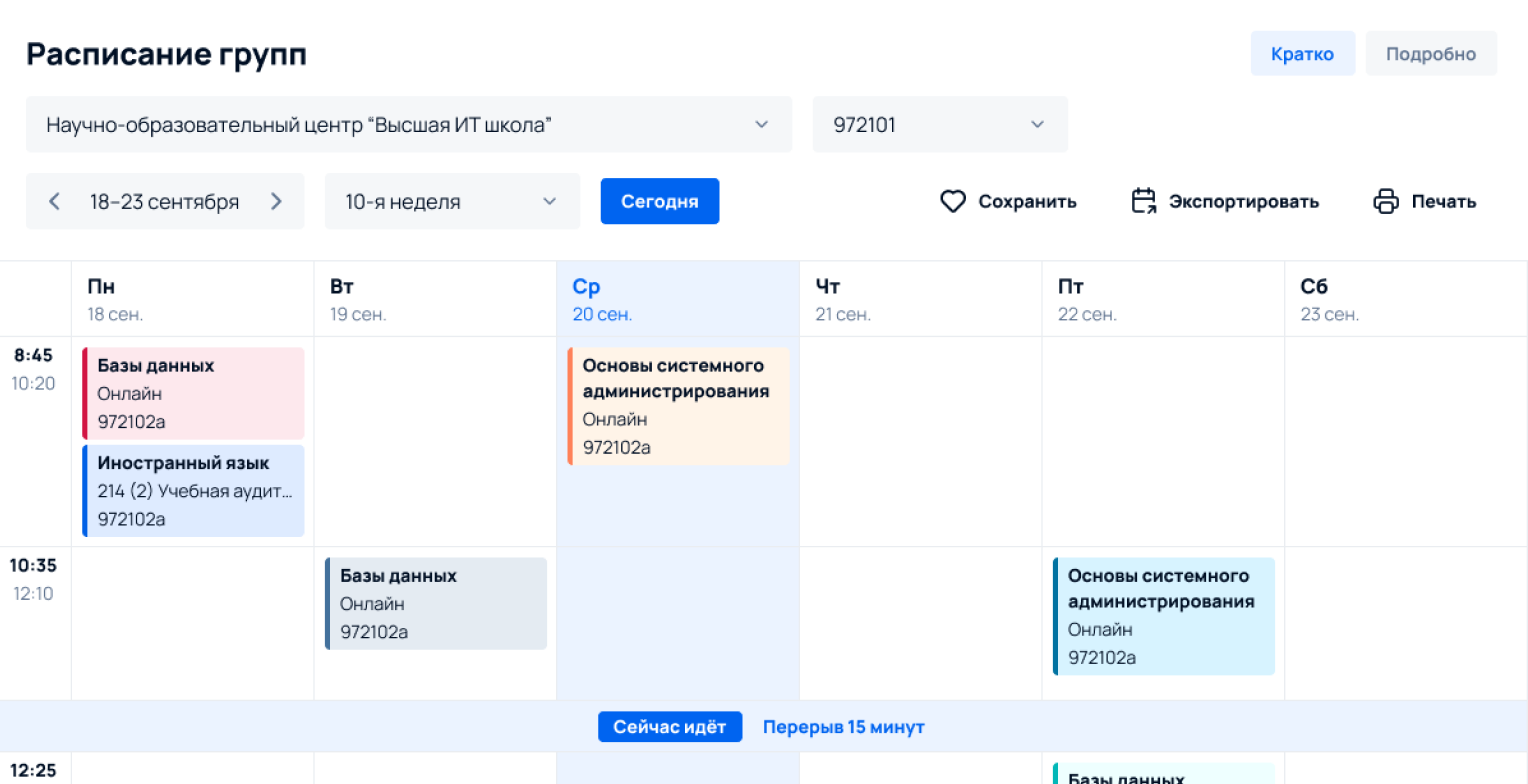The height and width of the screenshot is (784, 1528).
Task: Click the heart icon next to Сохранить
Action: pyautogui.click(x=952, y=202)
